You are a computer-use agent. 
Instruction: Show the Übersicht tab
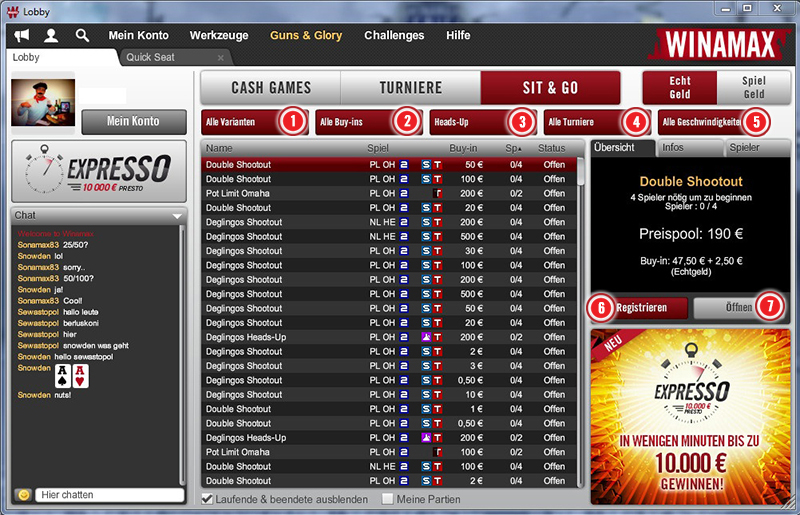click(x=623, y=148)
